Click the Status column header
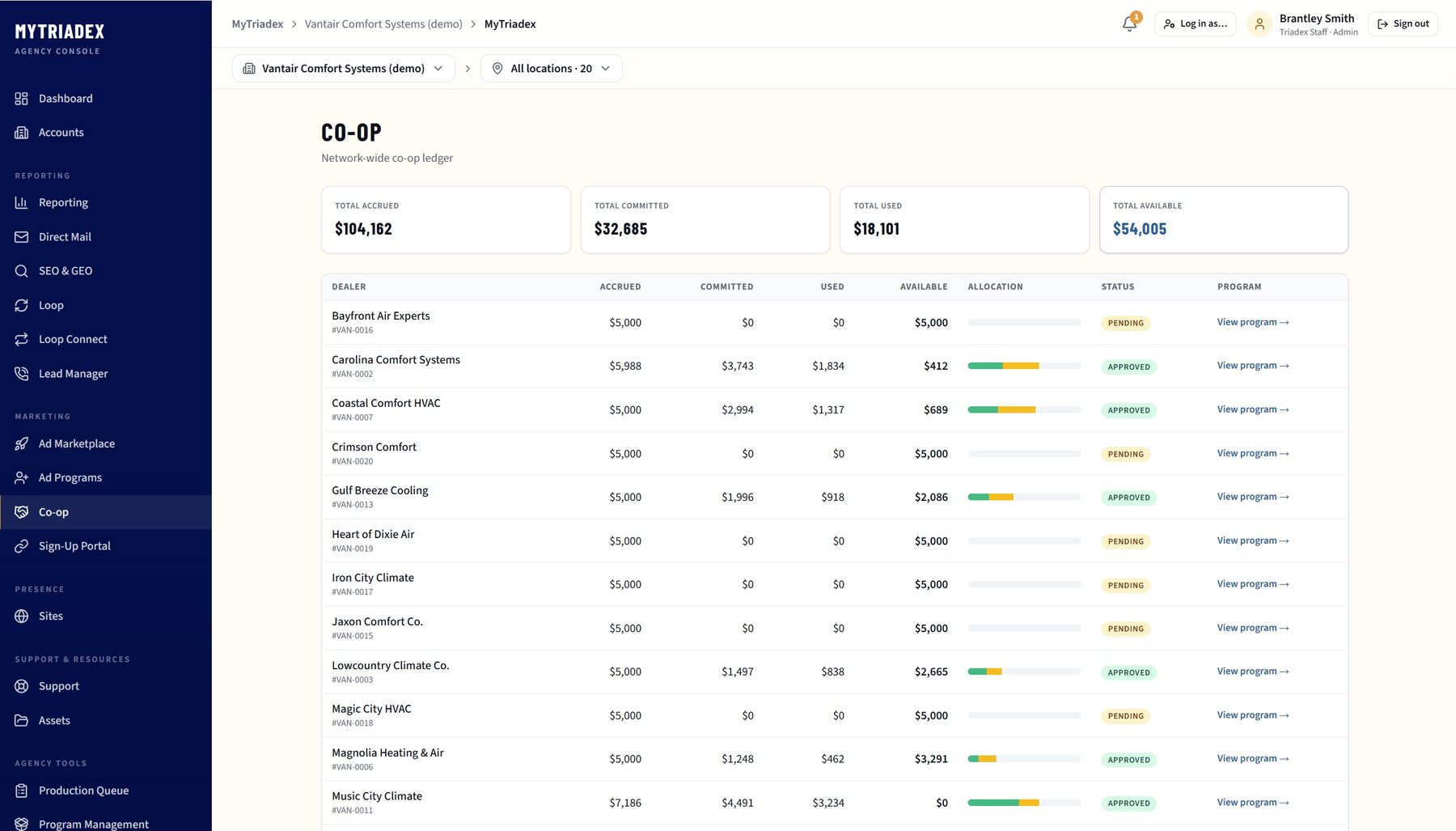This screenshot has height=831, width=1456. [x=1118, y=287]
